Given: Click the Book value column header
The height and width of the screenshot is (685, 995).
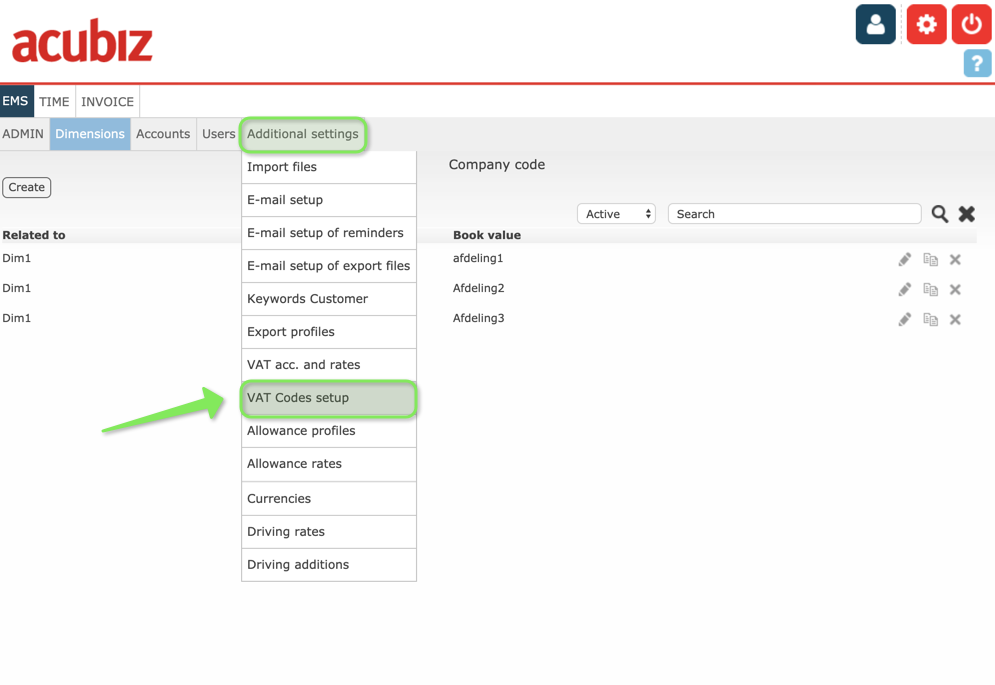Looking at the screenshot, I should click(487, 235).
